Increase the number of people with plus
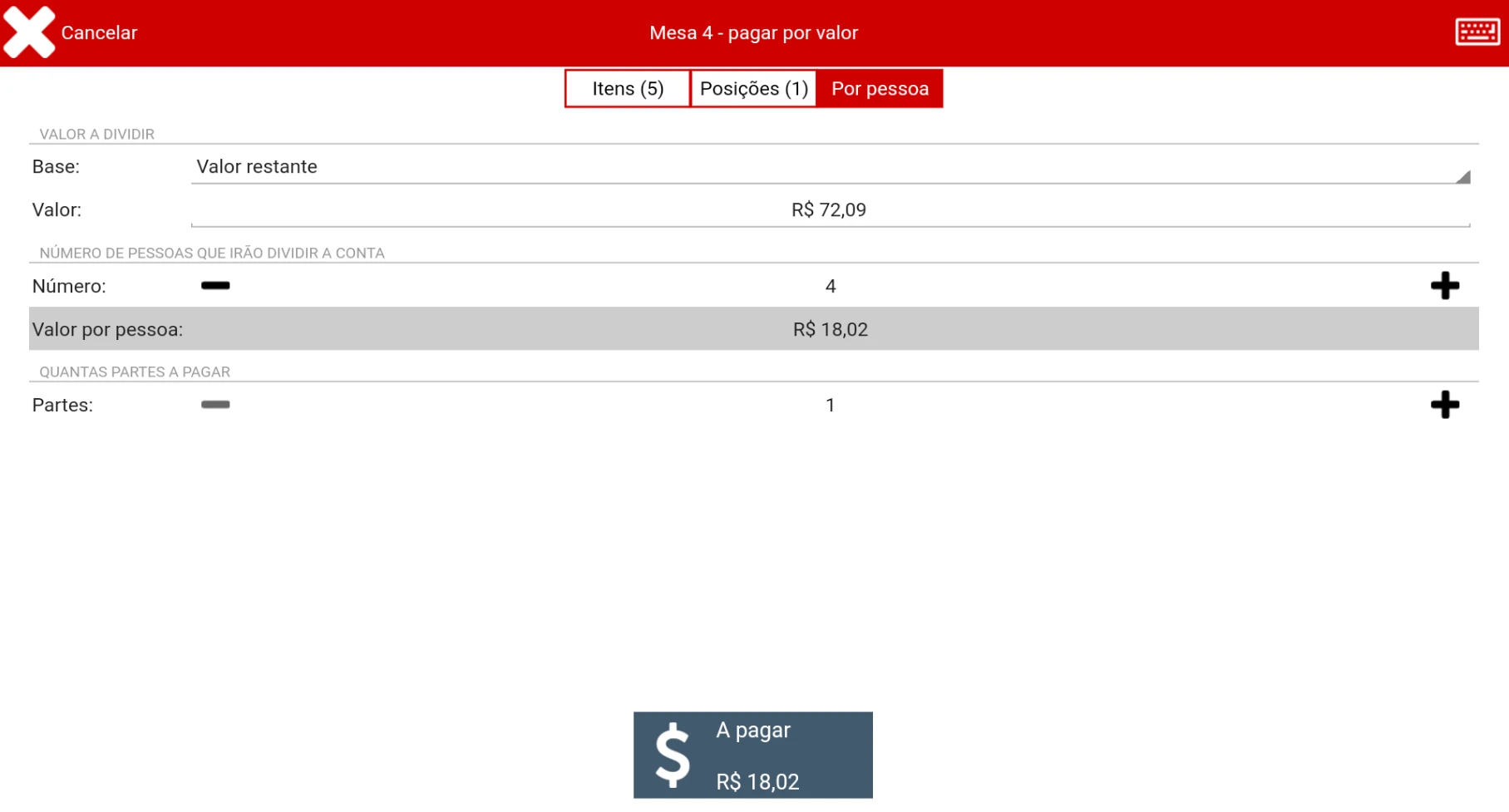 pos(1445,286)
